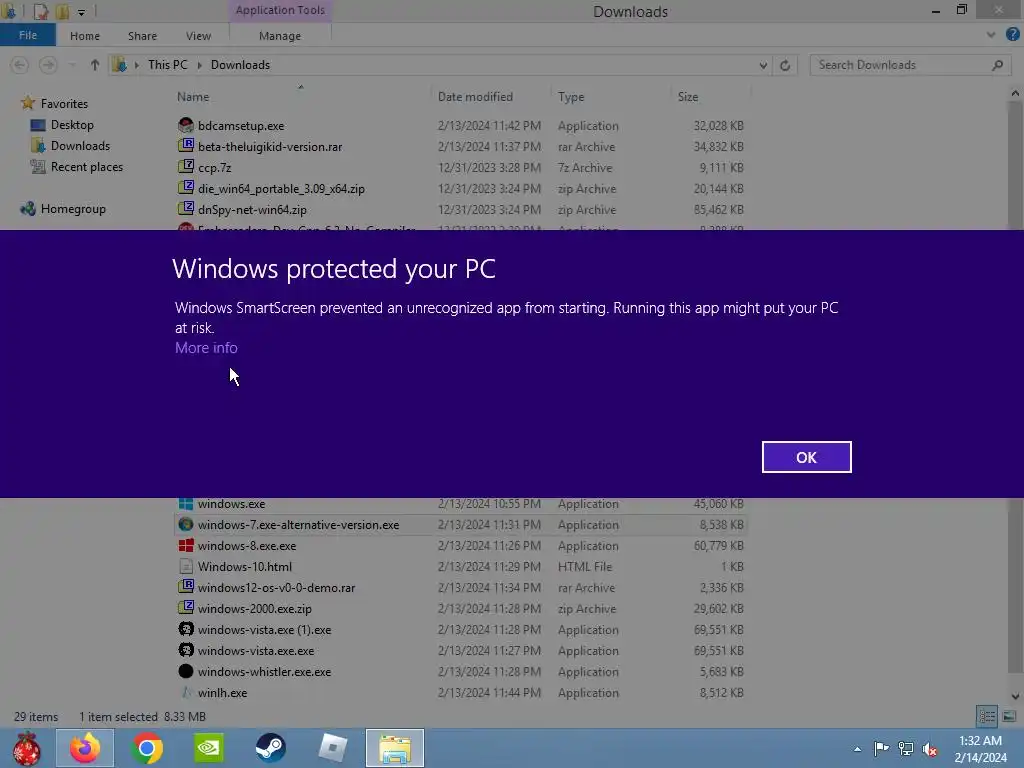The image size is (1024, 768).
Task: Open NVIDIA app from the taskbar
Action: [x=209, y=748]
